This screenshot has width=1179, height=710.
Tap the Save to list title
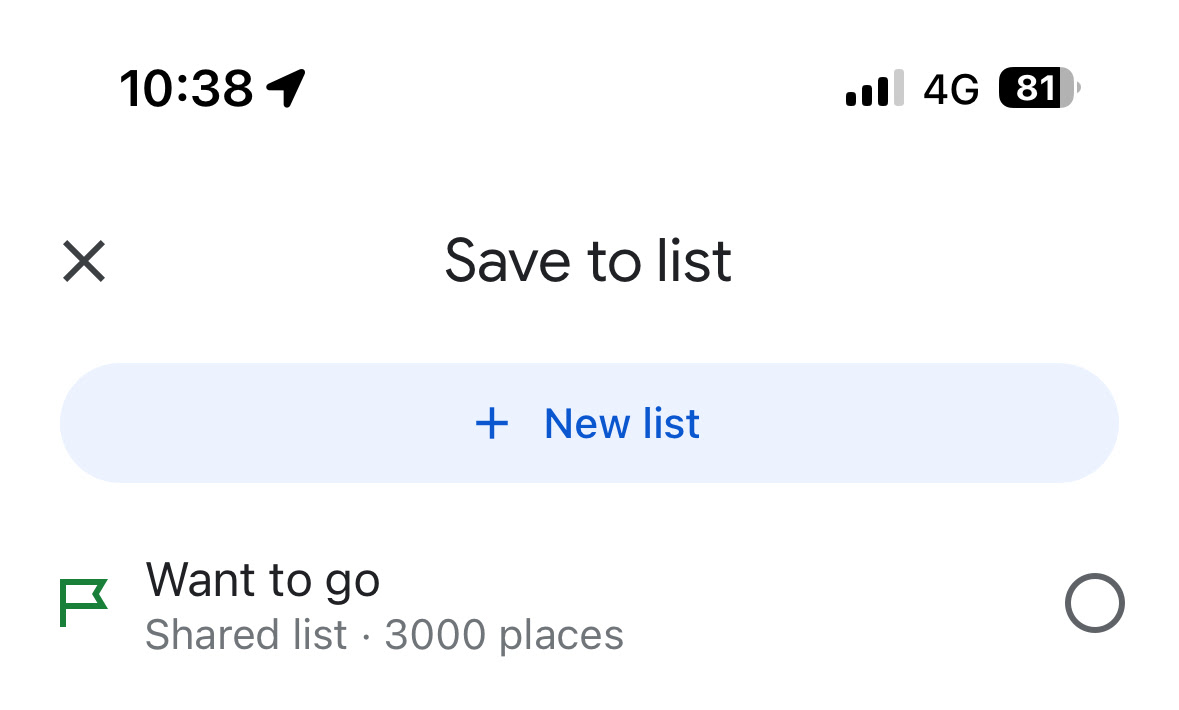coord(588,261)
